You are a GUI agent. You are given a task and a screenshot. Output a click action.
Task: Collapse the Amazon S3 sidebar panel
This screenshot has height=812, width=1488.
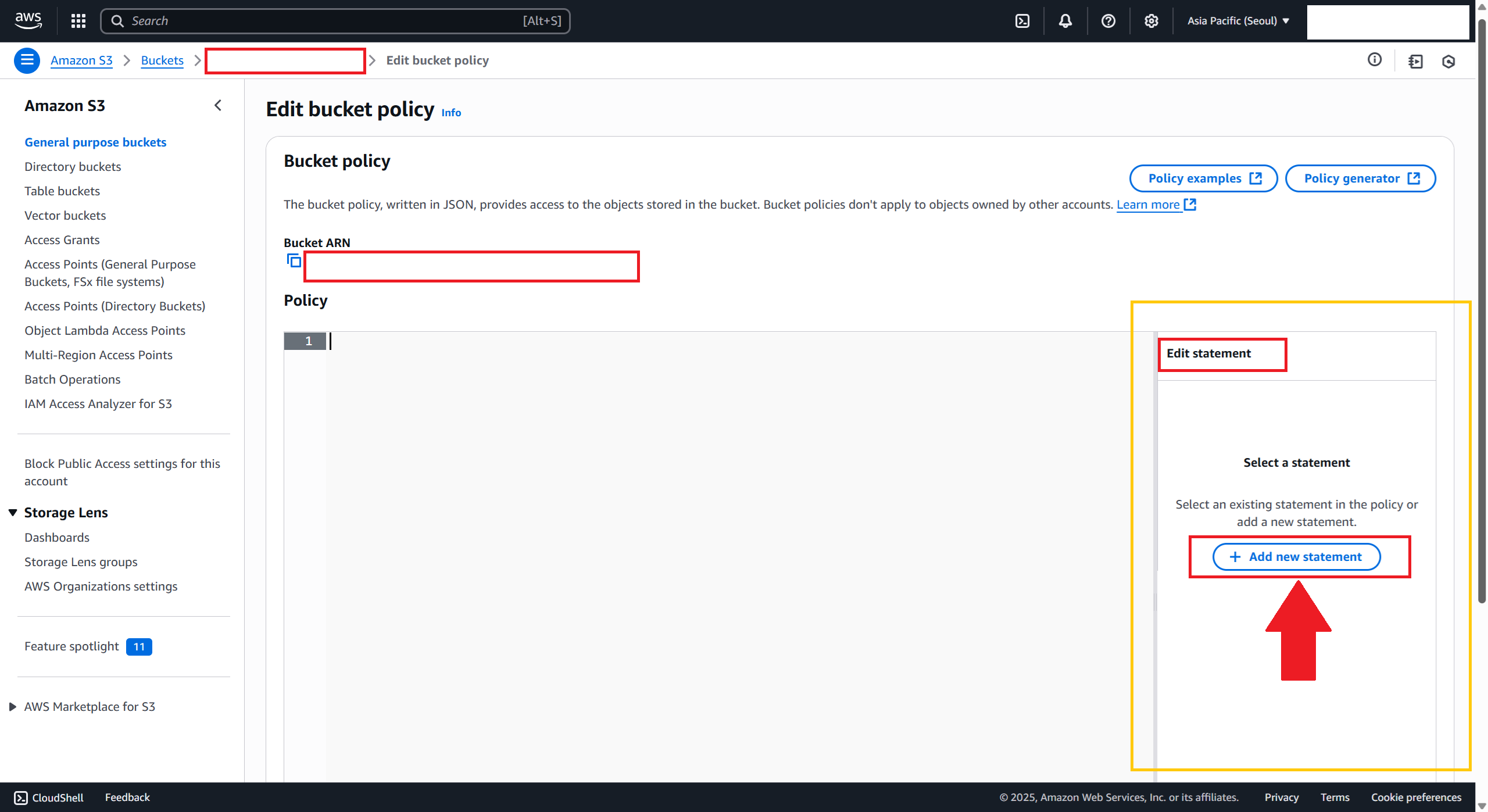pyautogui.click(x=218, y=105)
